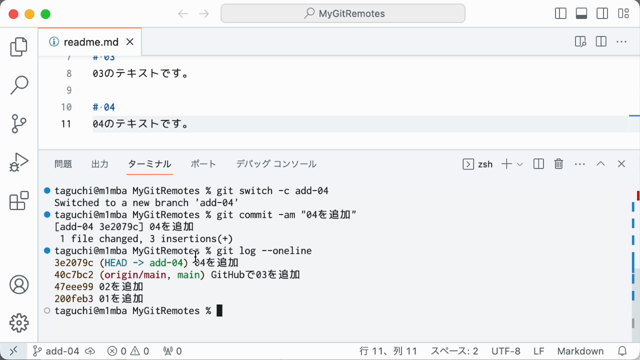Open the Manage gear menu
This screenshot has height=360, width=640.
(x=19, y=323)
